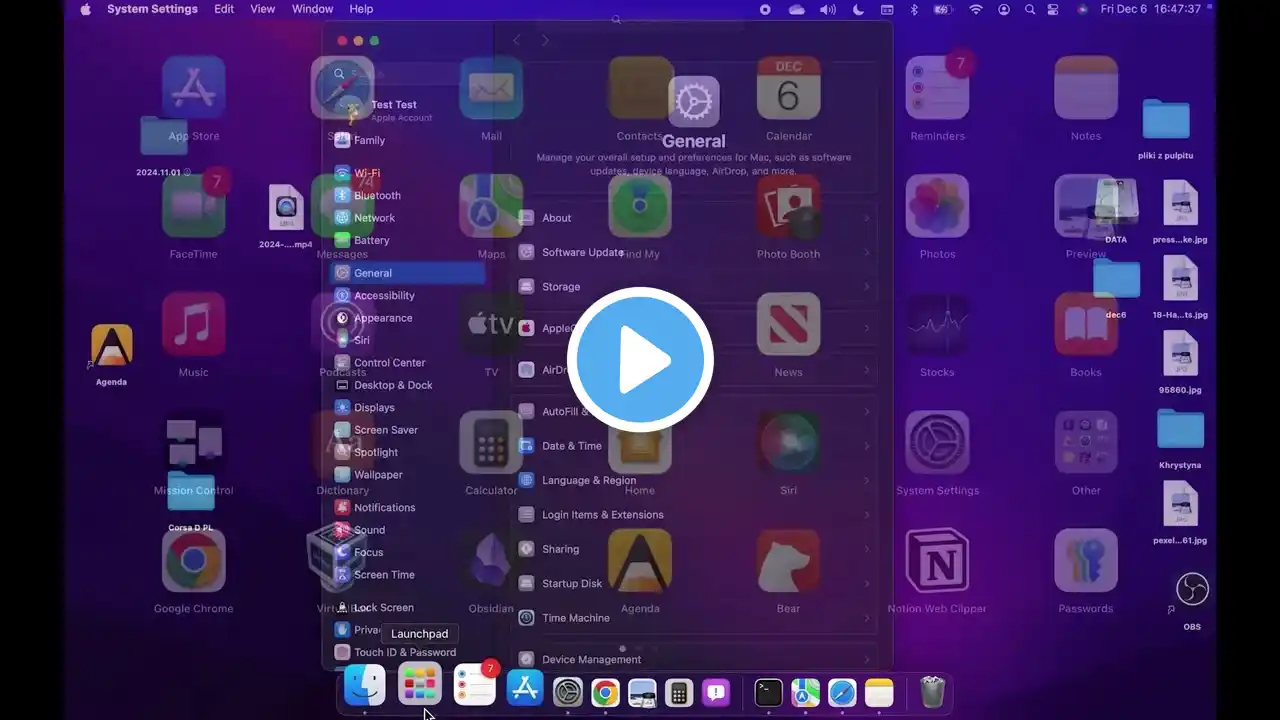Open Sharing settings
Screen dimensions: 1280x720
pyautogui.click(x=694, y=549)
